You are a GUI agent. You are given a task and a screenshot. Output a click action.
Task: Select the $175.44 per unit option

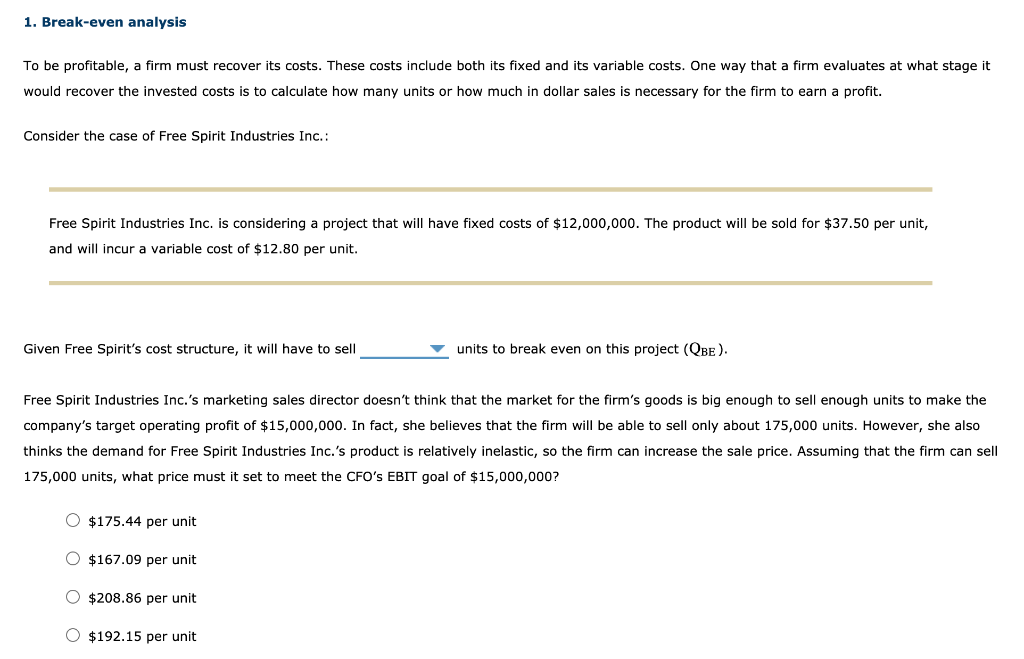(x=141, y=521)
